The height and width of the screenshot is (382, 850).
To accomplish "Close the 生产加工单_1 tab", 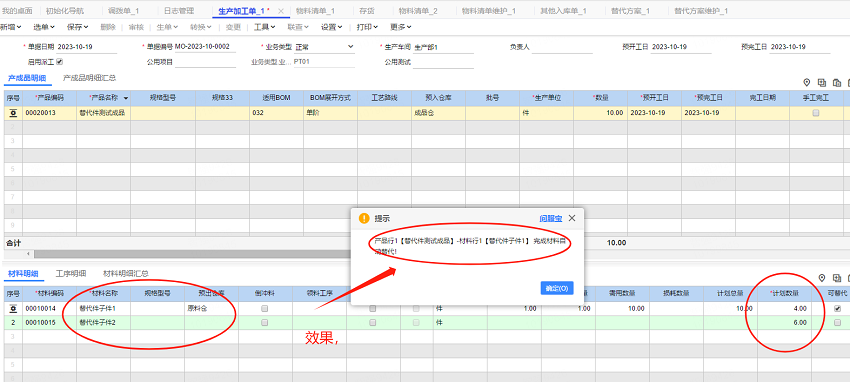I will click(280, 11).
